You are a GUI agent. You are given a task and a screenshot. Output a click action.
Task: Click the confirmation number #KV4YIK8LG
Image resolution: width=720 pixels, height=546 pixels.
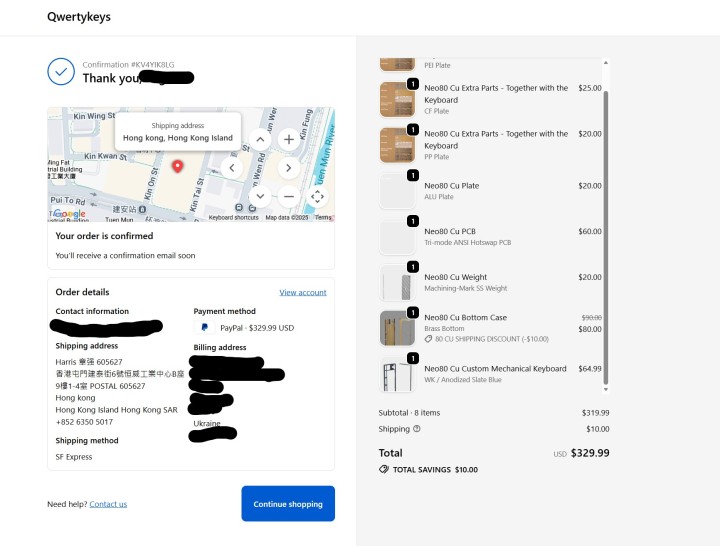(152, 65)
